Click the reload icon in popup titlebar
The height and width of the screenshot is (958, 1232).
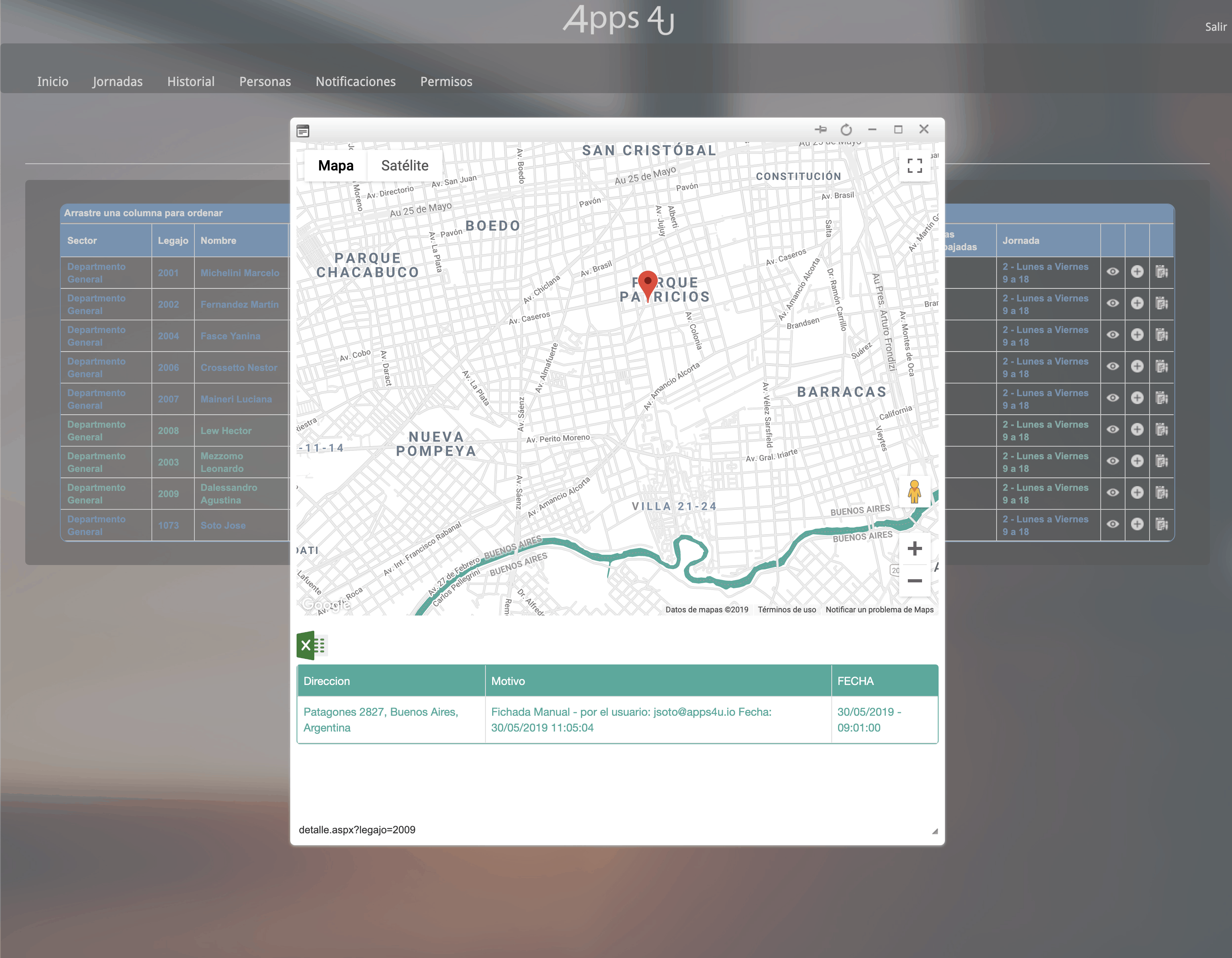coord(846,130)
